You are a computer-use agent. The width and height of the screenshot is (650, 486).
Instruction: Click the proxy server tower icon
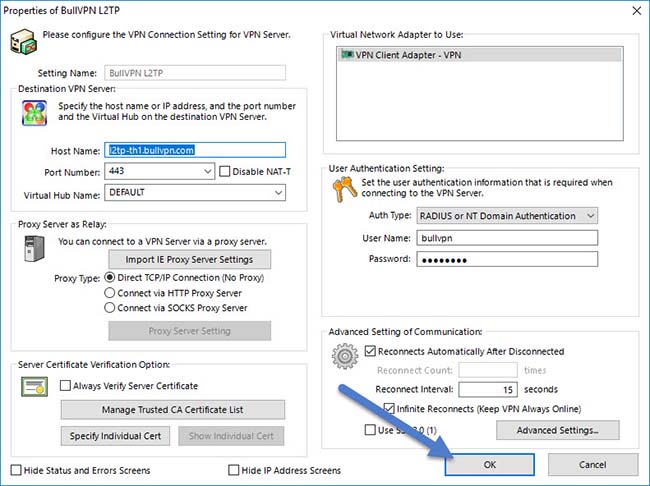(34, 248)
